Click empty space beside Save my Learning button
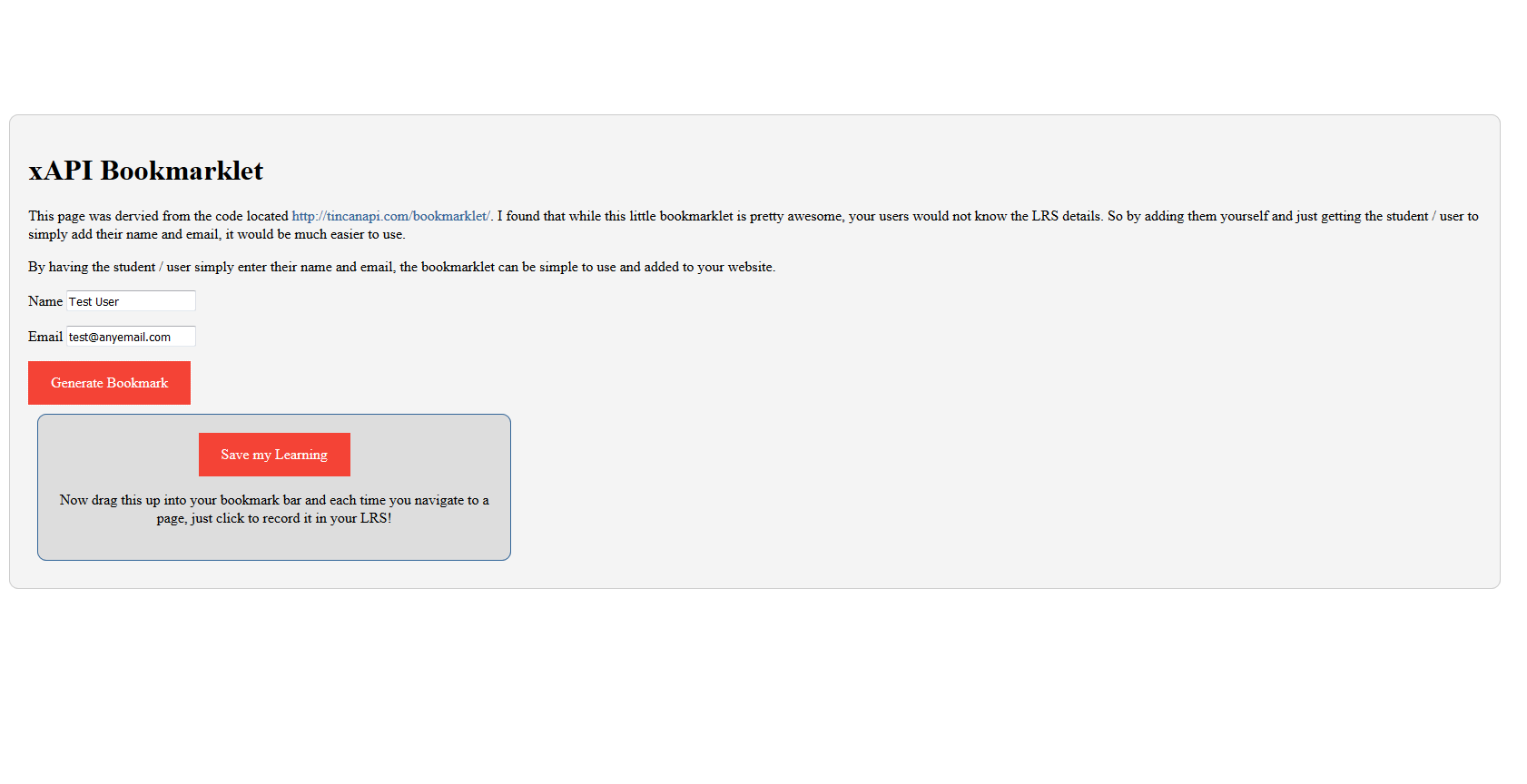 [427, 455]
